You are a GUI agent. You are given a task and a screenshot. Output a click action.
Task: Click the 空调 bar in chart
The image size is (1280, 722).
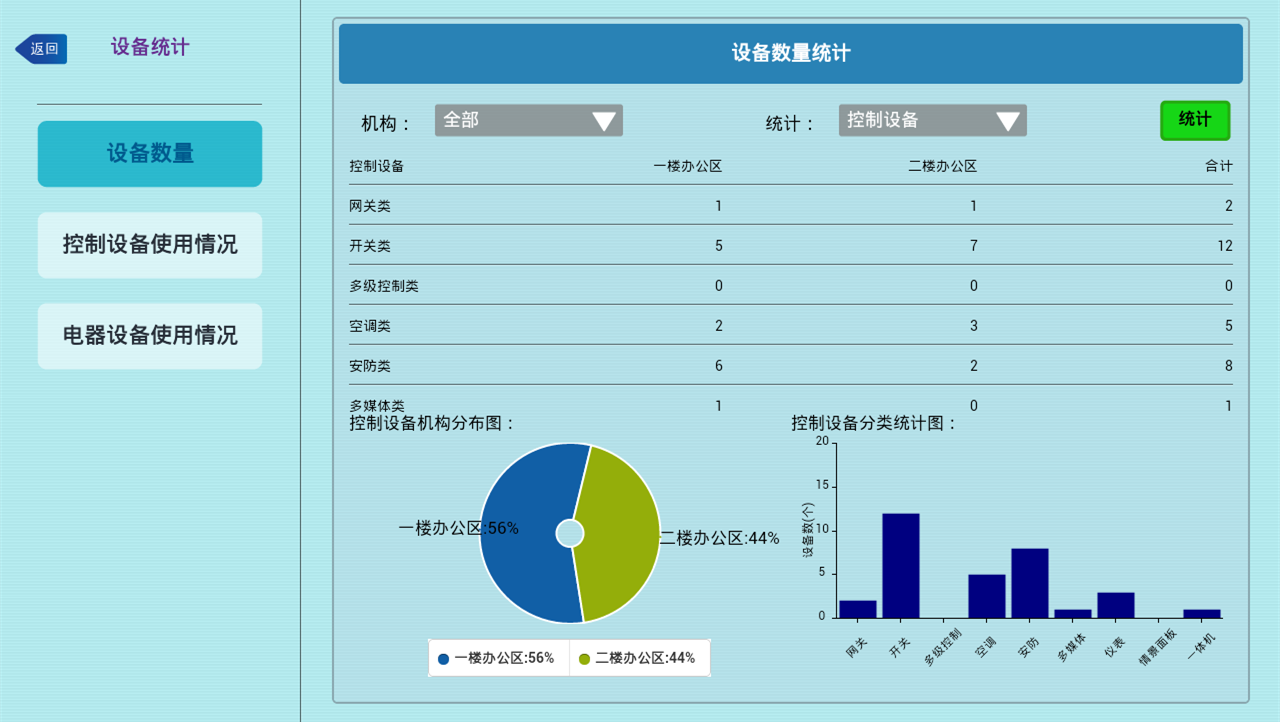tap(987, 596)
